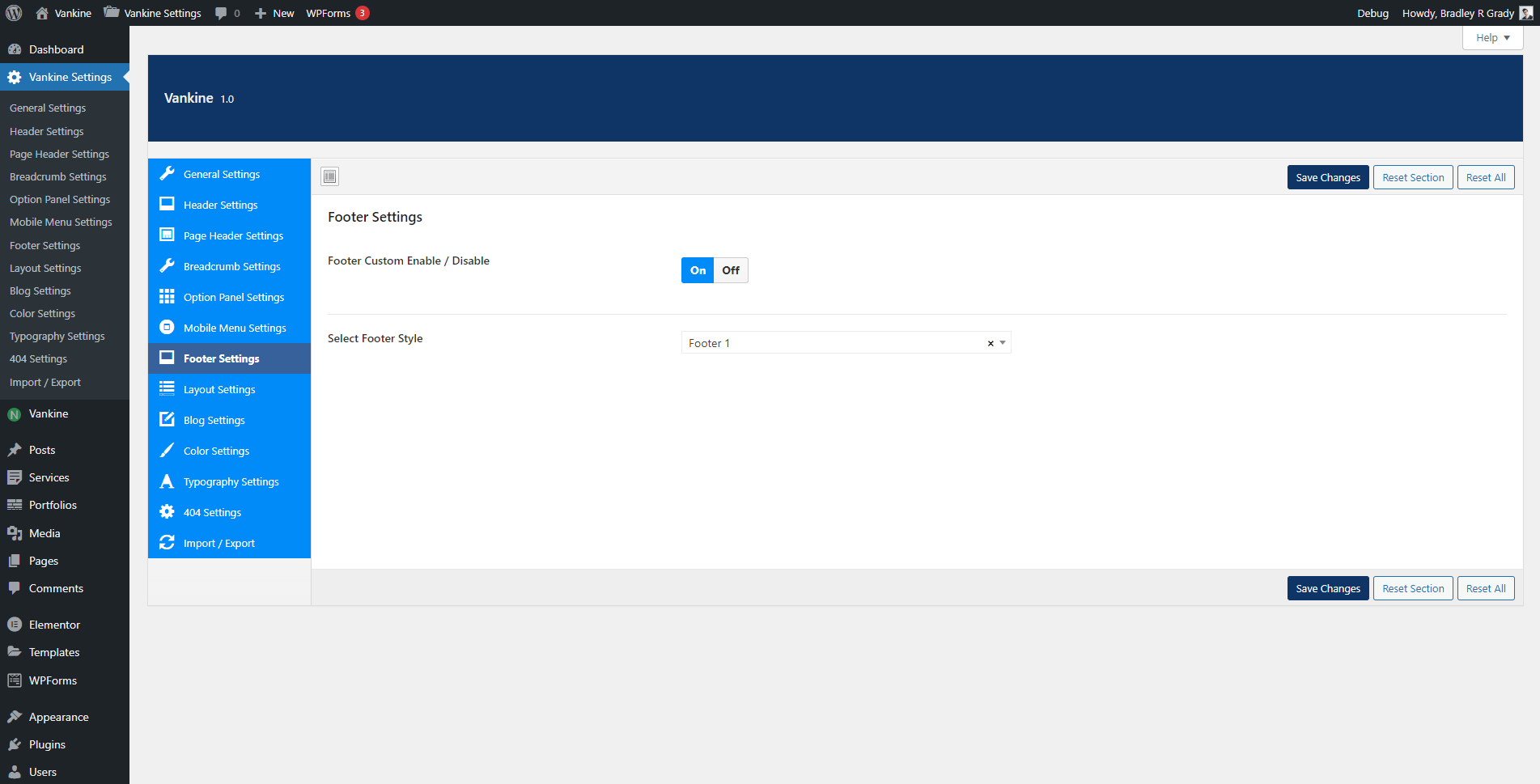Click the WordPress logo icon

click(14, 13)
